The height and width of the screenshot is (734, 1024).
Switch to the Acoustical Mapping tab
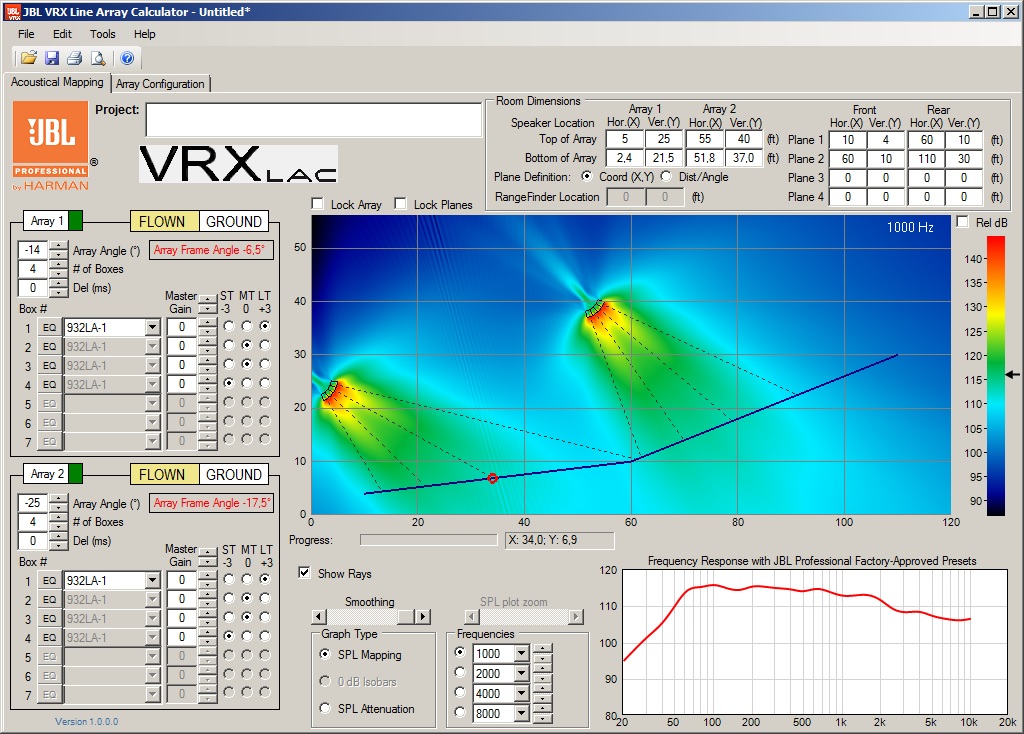pyautogui.click(x=57, y=82)
